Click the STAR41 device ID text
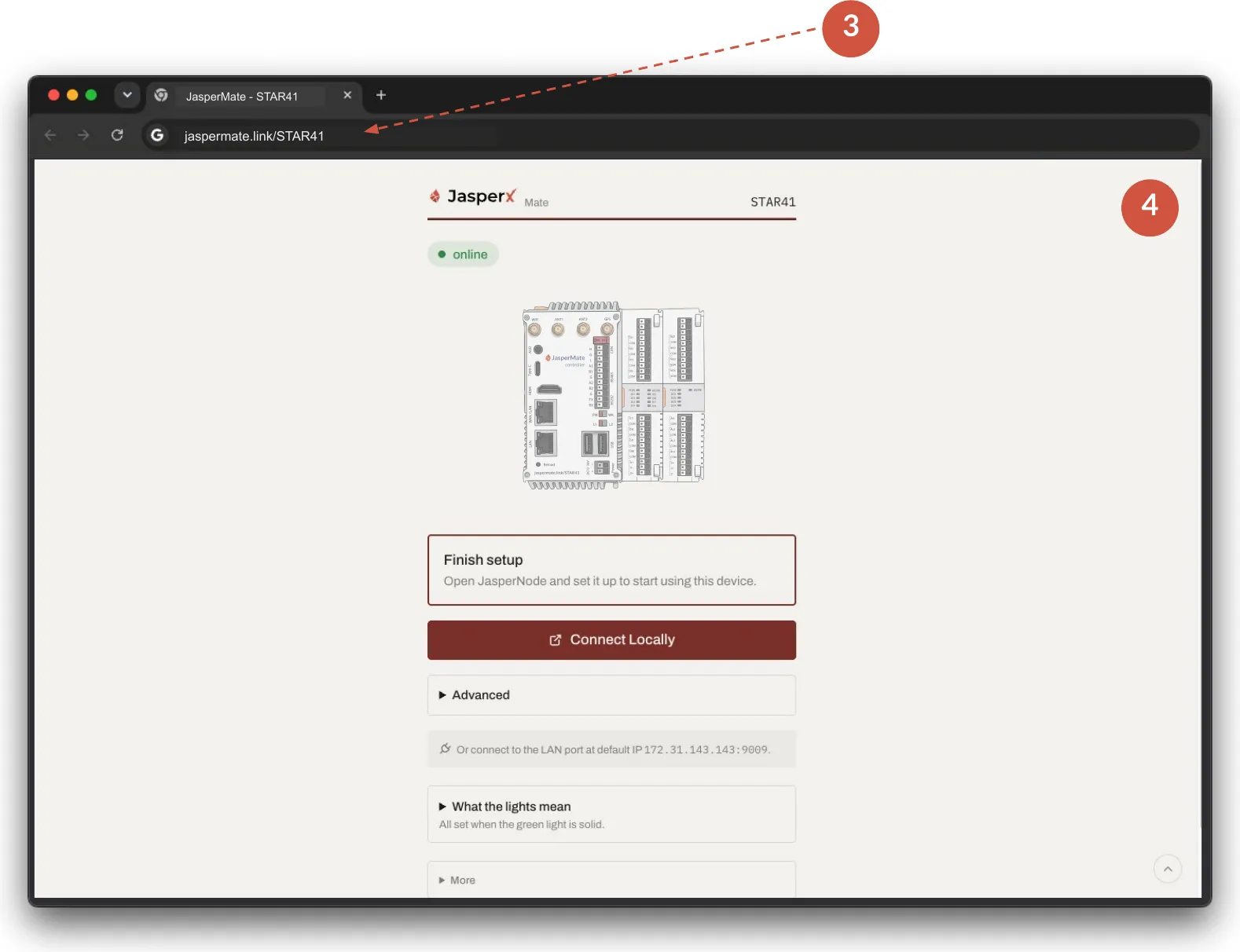This screenshot has height=952, width=1240. point(773,202)
